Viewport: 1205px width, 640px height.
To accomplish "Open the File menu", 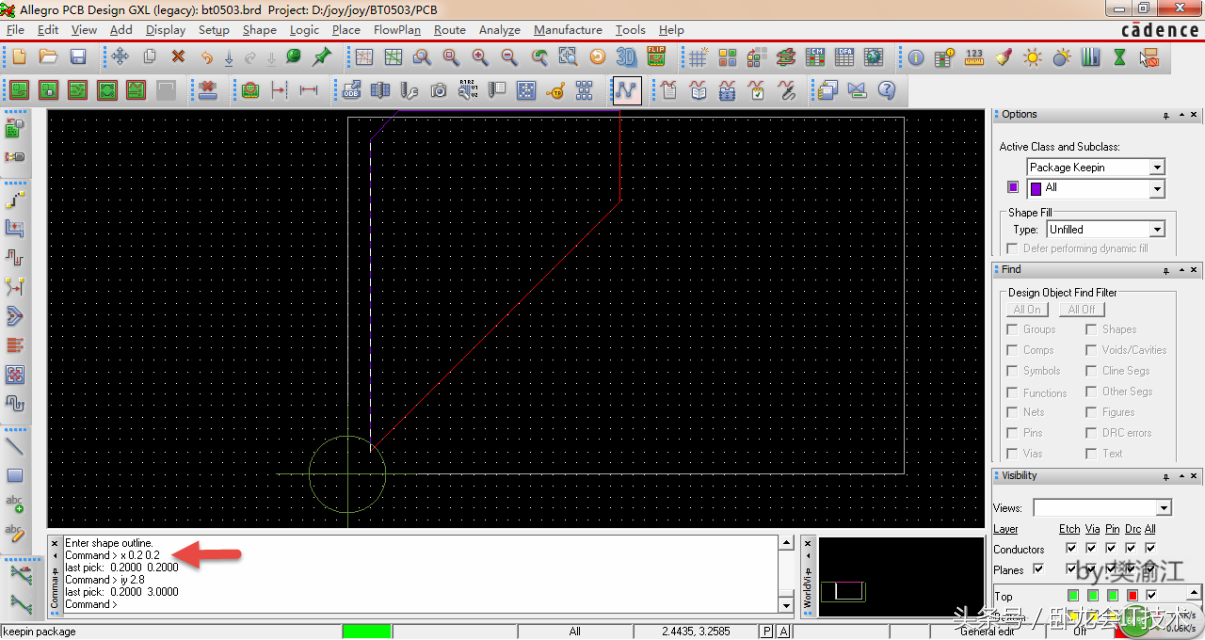I will tap(15, 30).
